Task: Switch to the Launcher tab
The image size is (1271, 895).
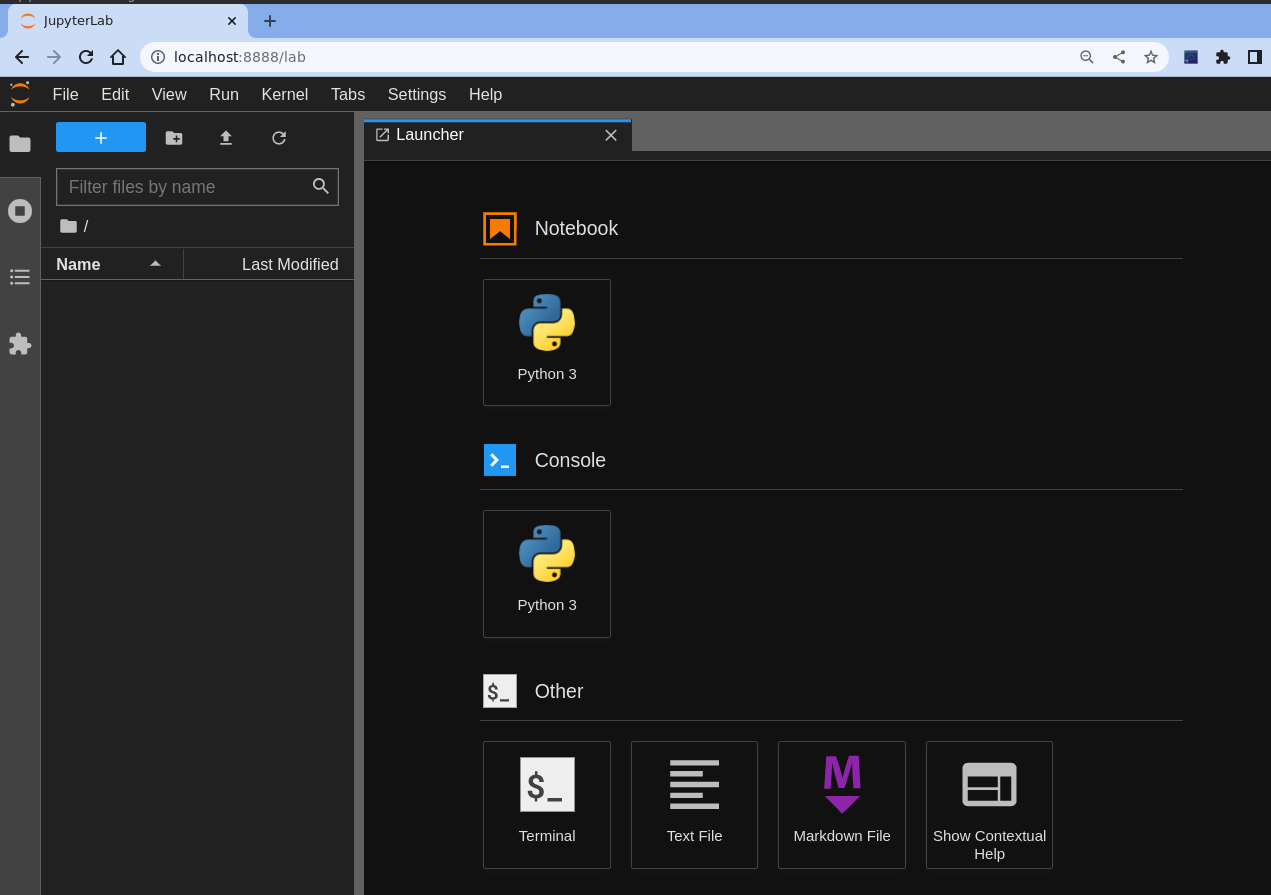Action: 430,134
